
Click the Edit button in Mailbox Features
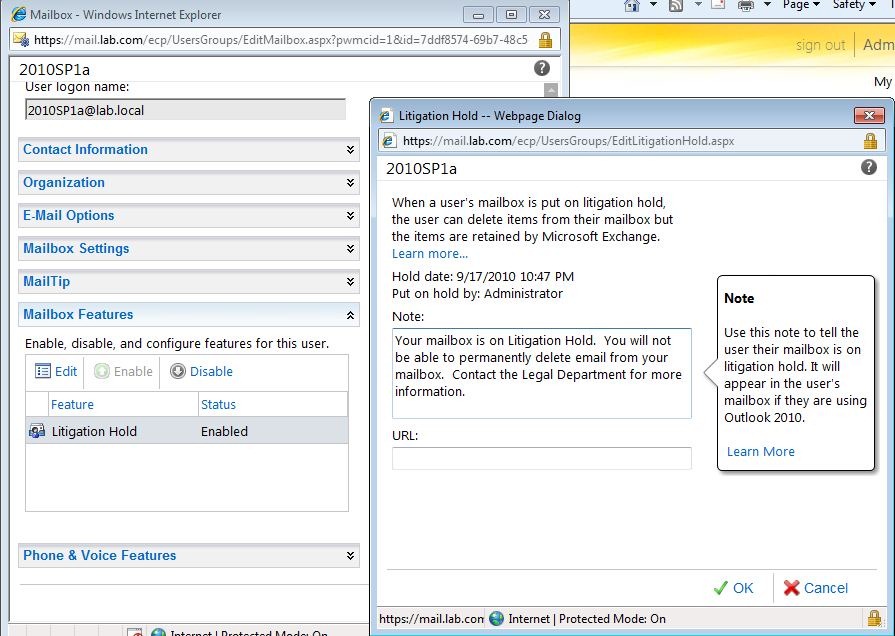tap(56, 371)
